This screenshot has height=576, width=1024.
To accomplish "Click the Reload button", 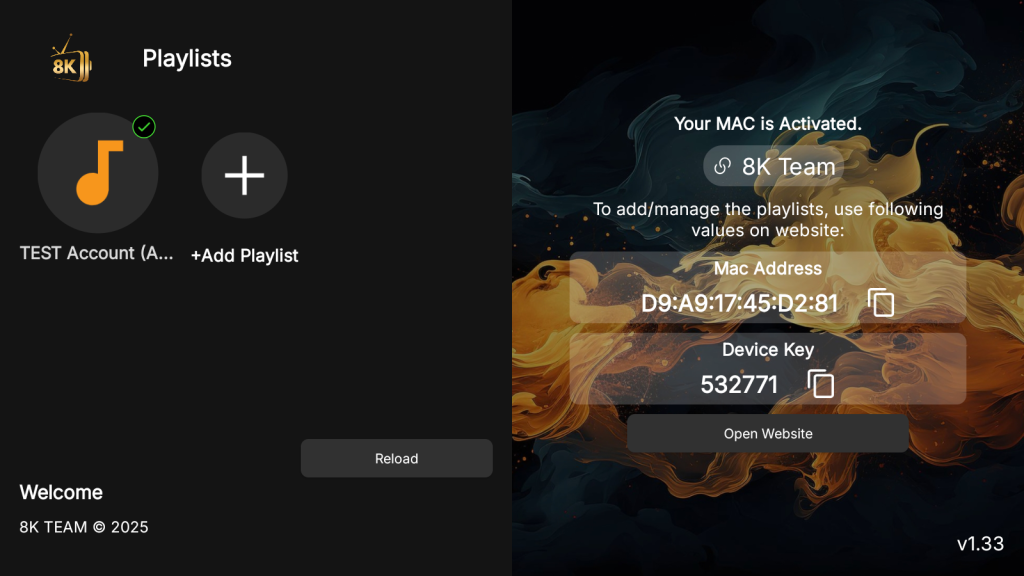I will pyautogui.click(x=396, y=458).
